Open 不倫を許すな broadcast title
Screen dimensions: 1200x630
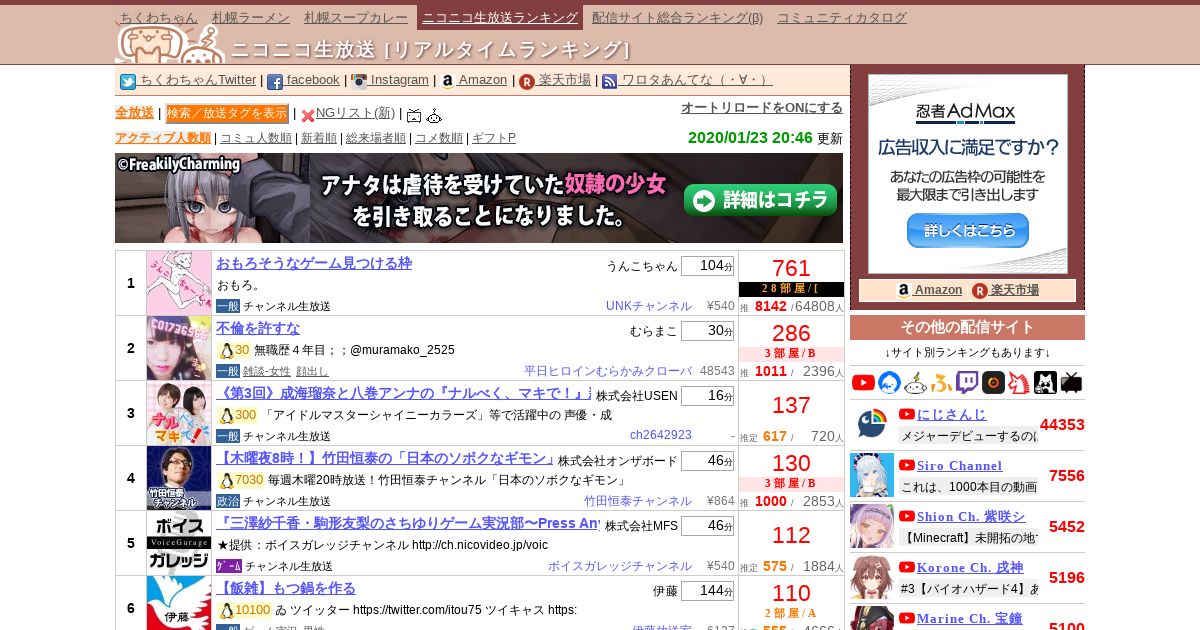point(258,328)
